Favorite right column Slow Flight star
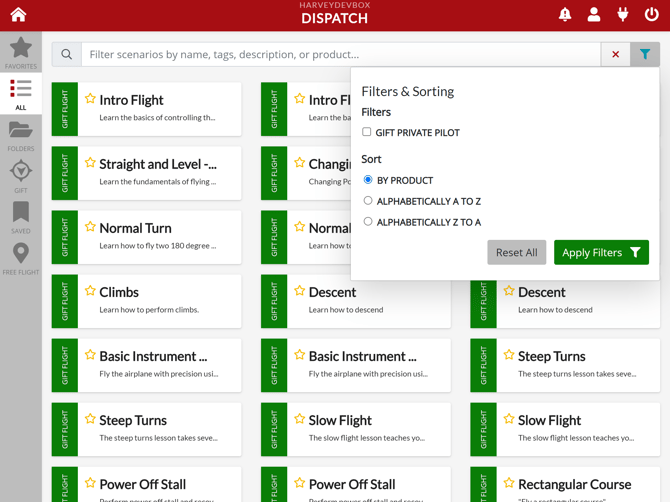Image resolution: width=670 pixels, height=502 pixels. point(509,419)
